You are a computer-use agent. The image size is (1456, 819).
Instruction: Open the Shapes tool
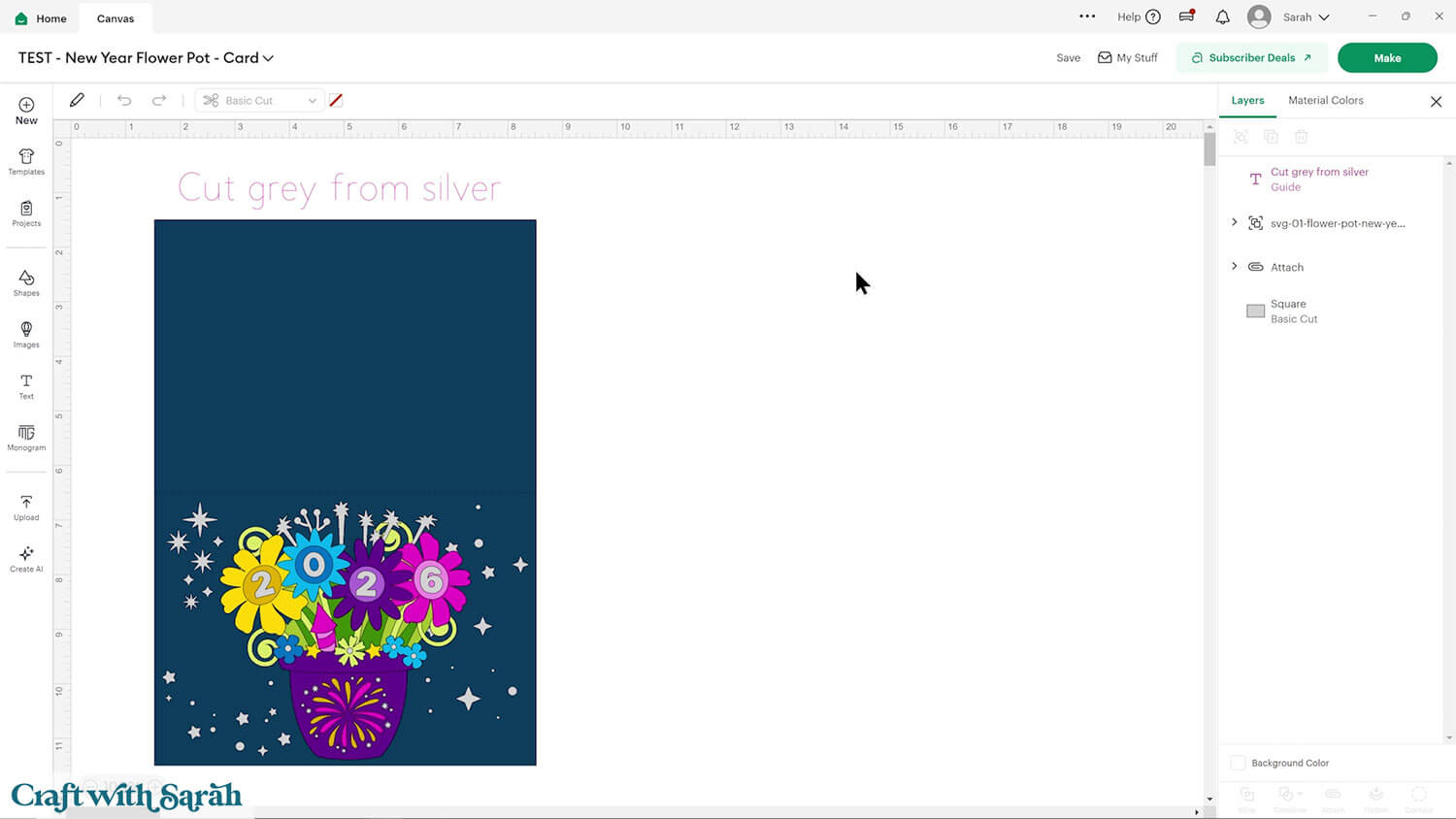[26, 282]
